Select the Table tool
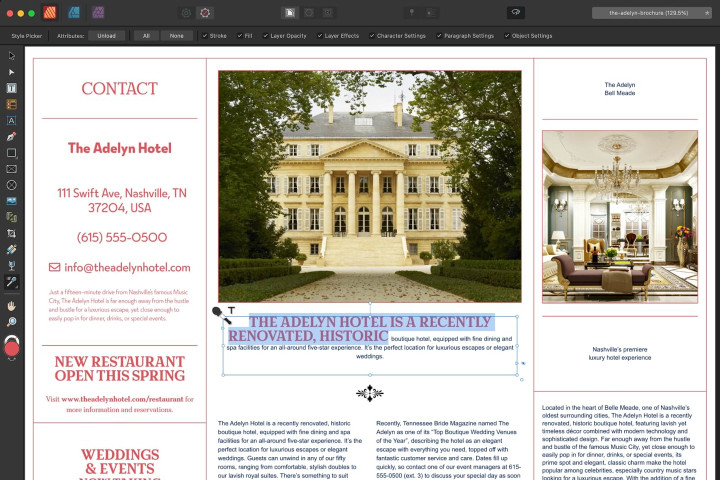Screen dimensions: 720x480 [x=11, y=104]
